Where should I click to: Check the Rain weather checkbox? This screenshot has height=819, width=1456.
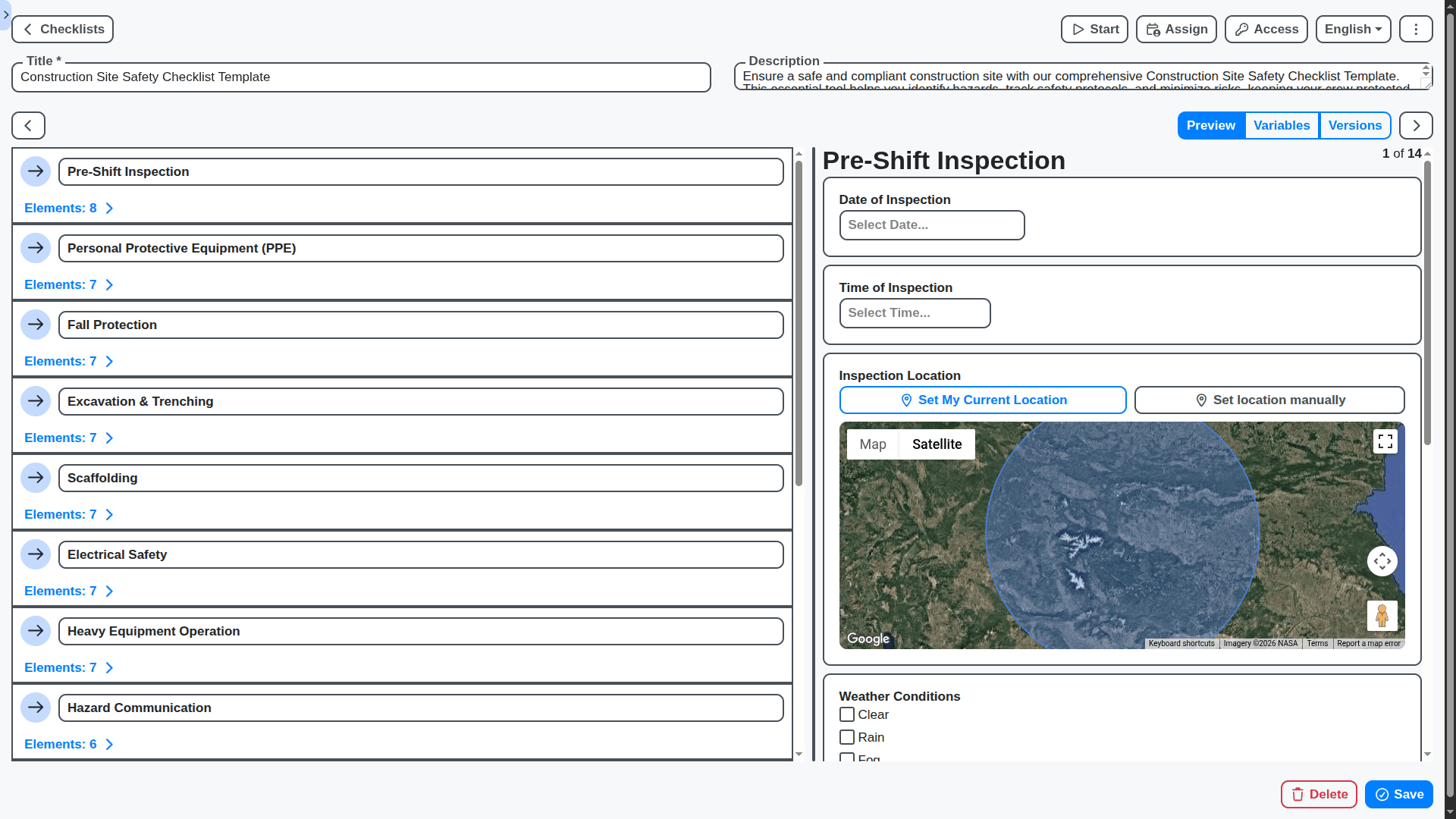[x=847, y=737]
